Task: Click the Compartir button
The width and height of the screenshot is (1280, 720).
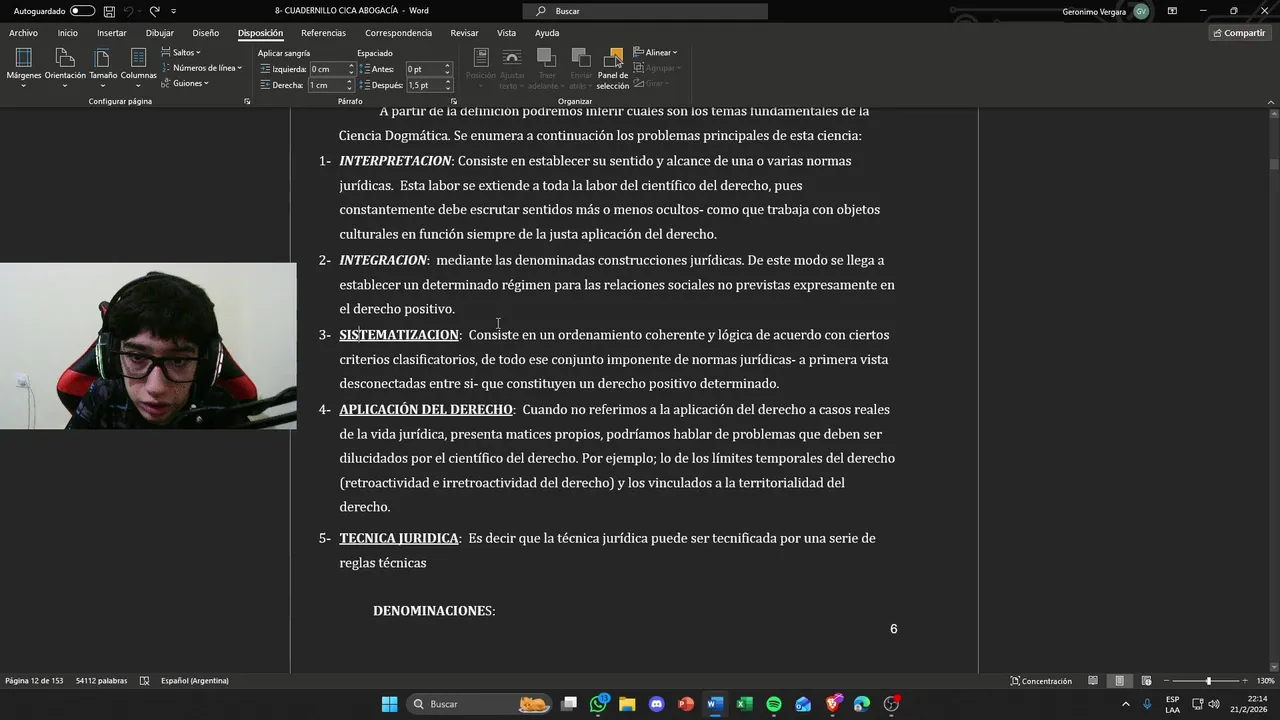Action: coord(1239,33)
